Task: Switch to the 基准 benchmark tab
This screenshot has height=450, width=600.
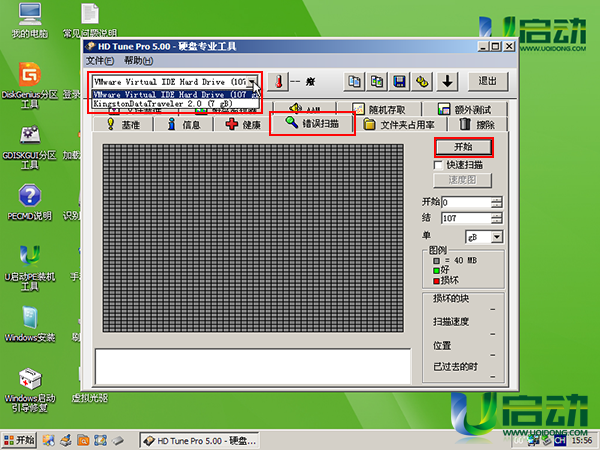Action: point(122,124)
